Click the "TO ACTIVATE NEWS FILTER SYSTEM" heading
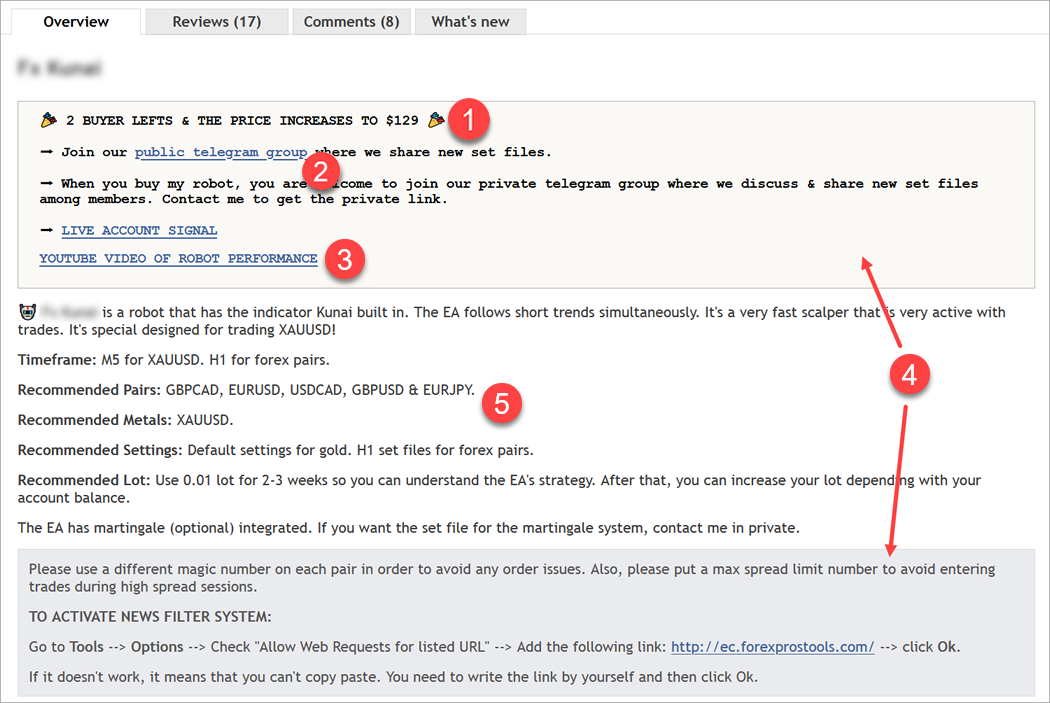1050x703 pixels. click(150, 617)
